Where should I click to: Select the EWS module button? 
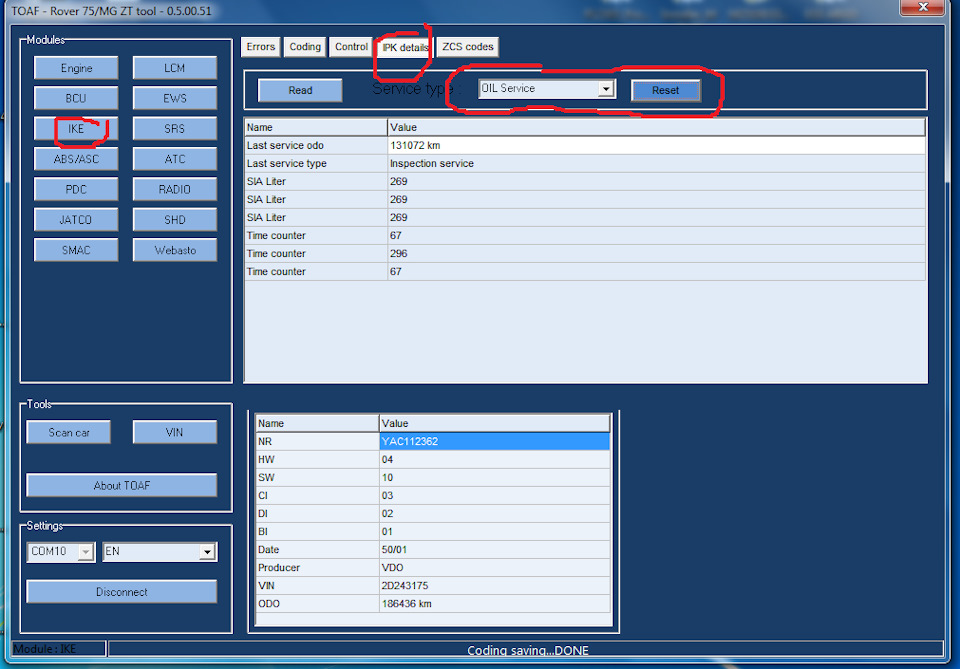tap(174, 98)
